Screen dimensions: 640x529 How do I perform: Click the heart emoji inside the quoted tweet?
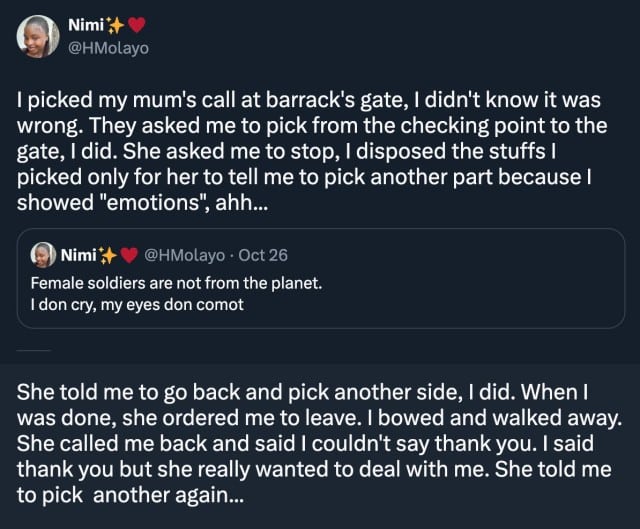click(x=128, y=255)
